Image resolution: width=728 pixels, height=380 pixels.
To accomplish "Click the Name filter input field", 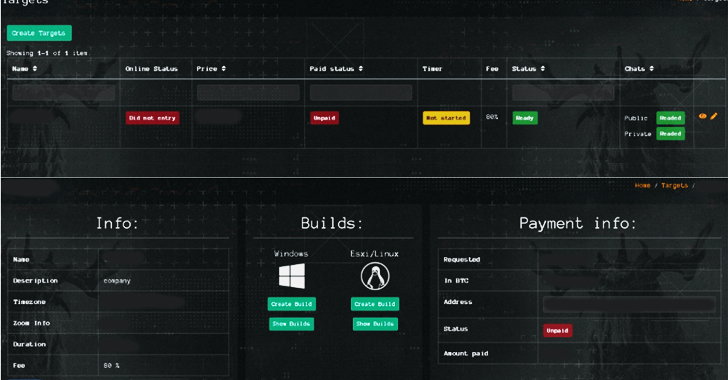I will click(64, 93).
